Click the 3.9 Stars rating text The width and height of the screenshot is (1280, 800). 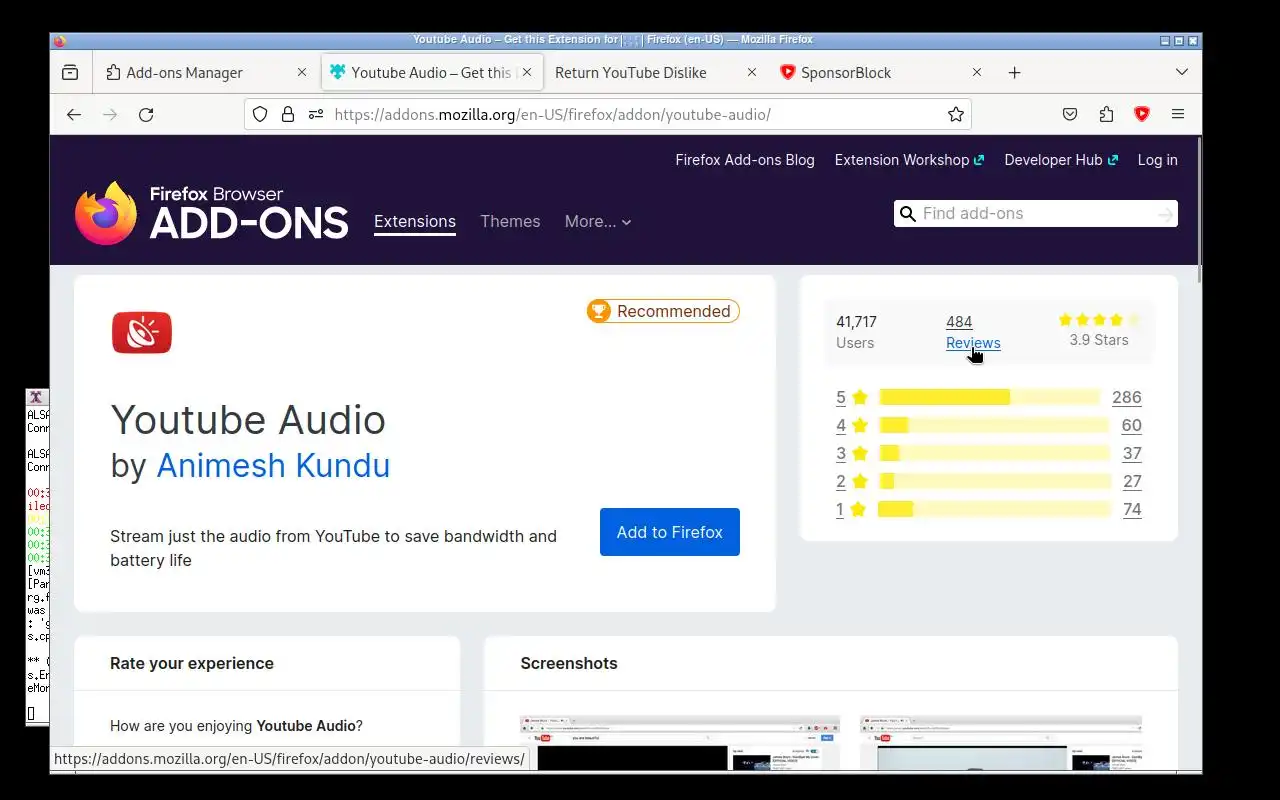[1099, 340]
